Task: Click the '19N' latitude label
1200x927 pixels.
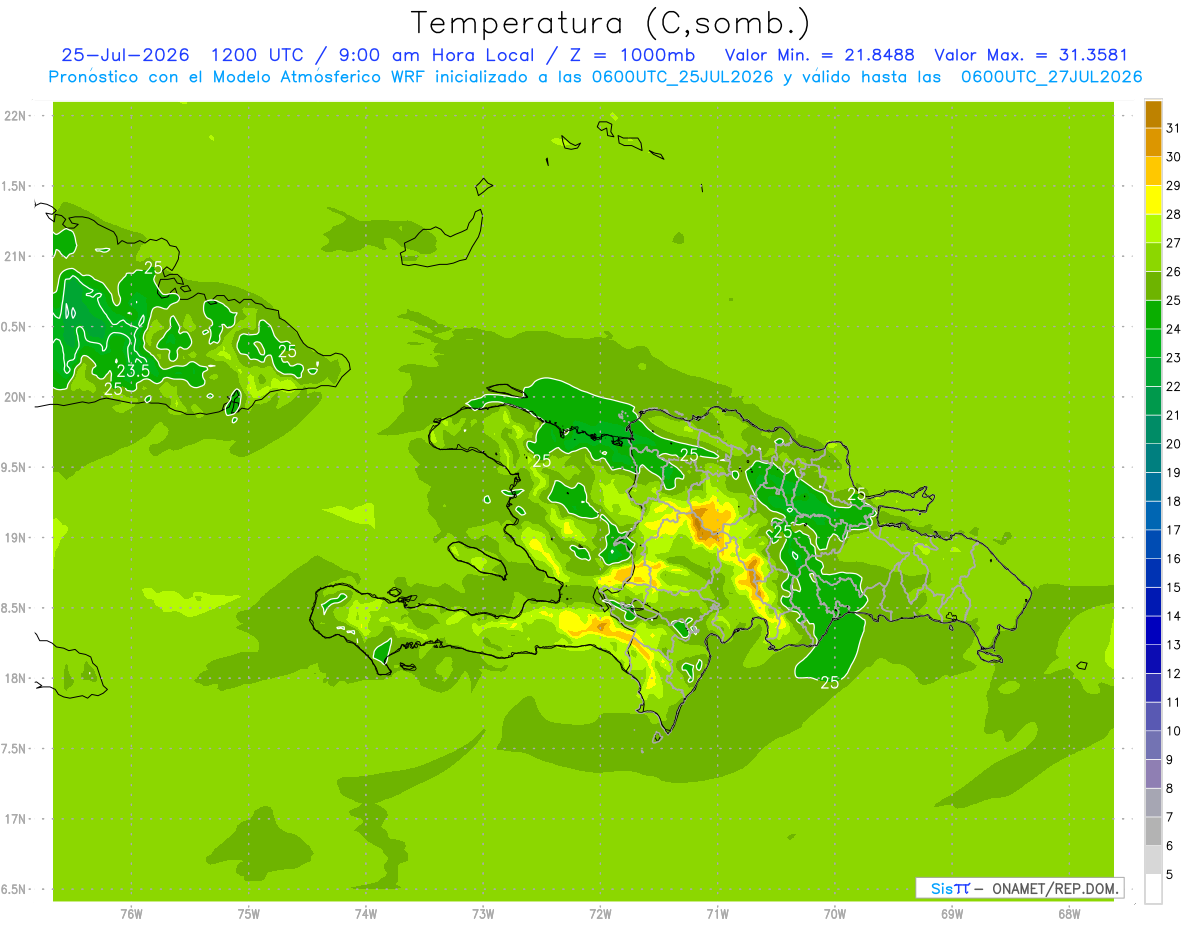Action: (15, 538)
